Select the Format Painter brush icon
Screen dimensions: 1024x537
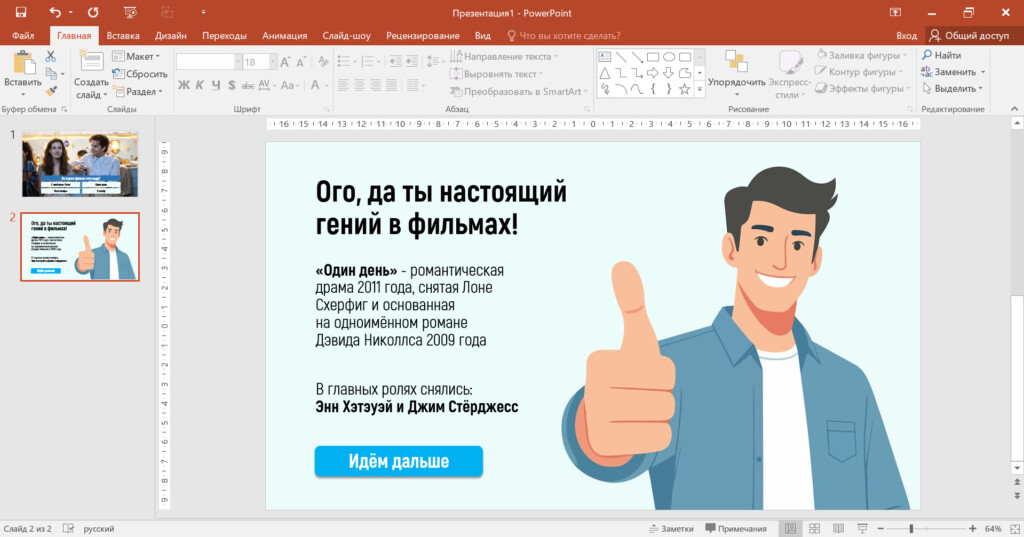click(51, 91)
